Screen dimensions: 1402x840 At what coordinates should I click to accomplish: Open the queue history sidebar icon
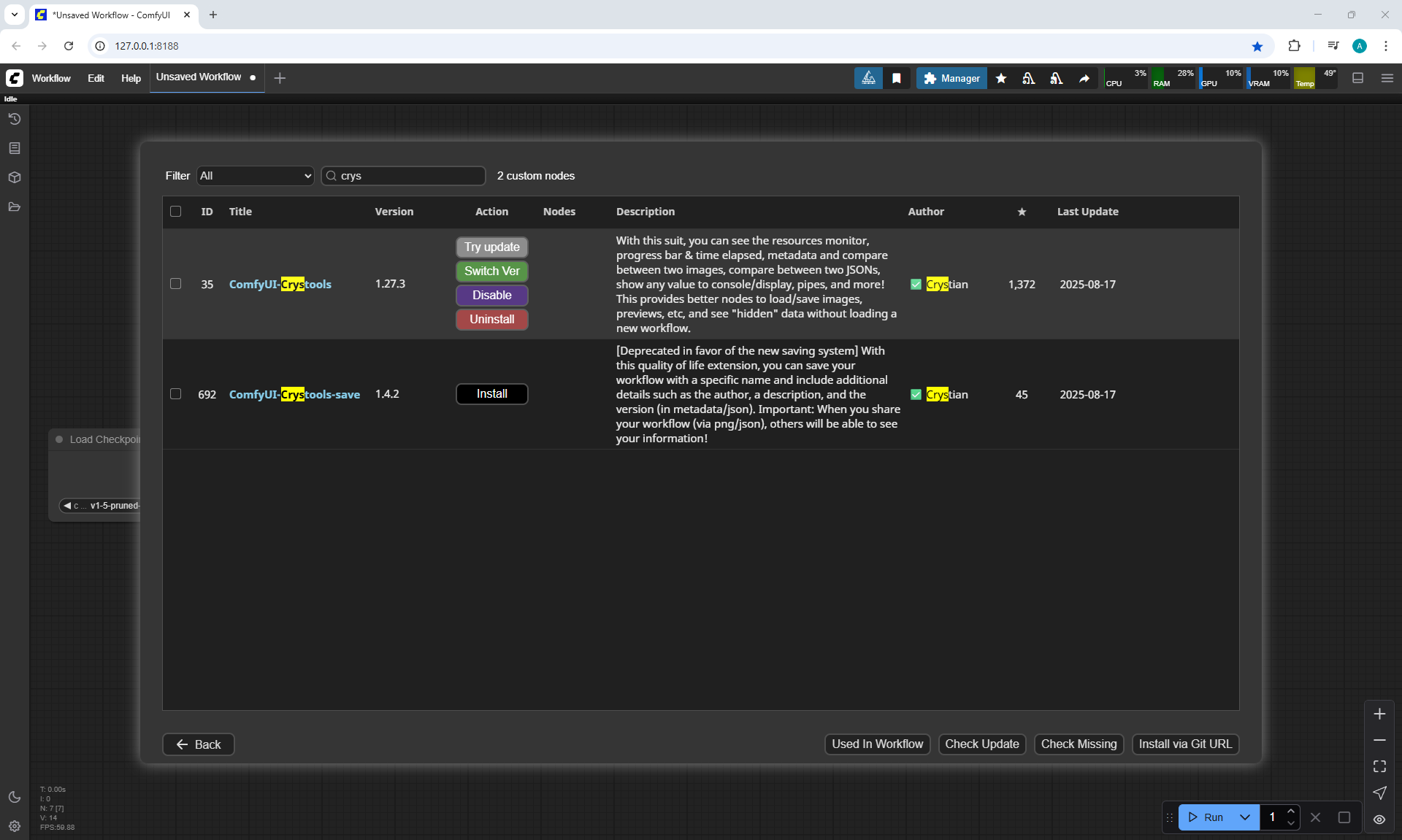click(15, 119)
